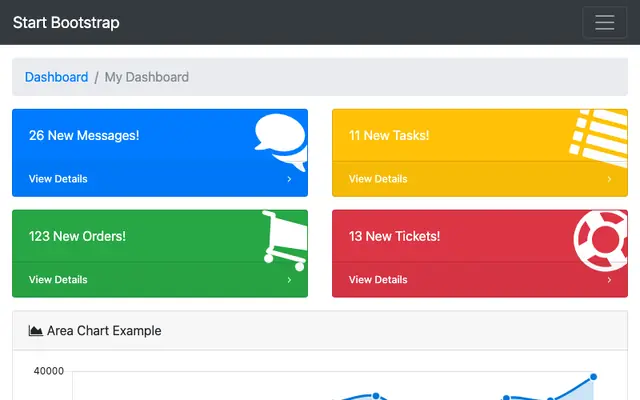Click the 26 New Messages! heading
Screen dimensions: 640x400
coord(84,135)
